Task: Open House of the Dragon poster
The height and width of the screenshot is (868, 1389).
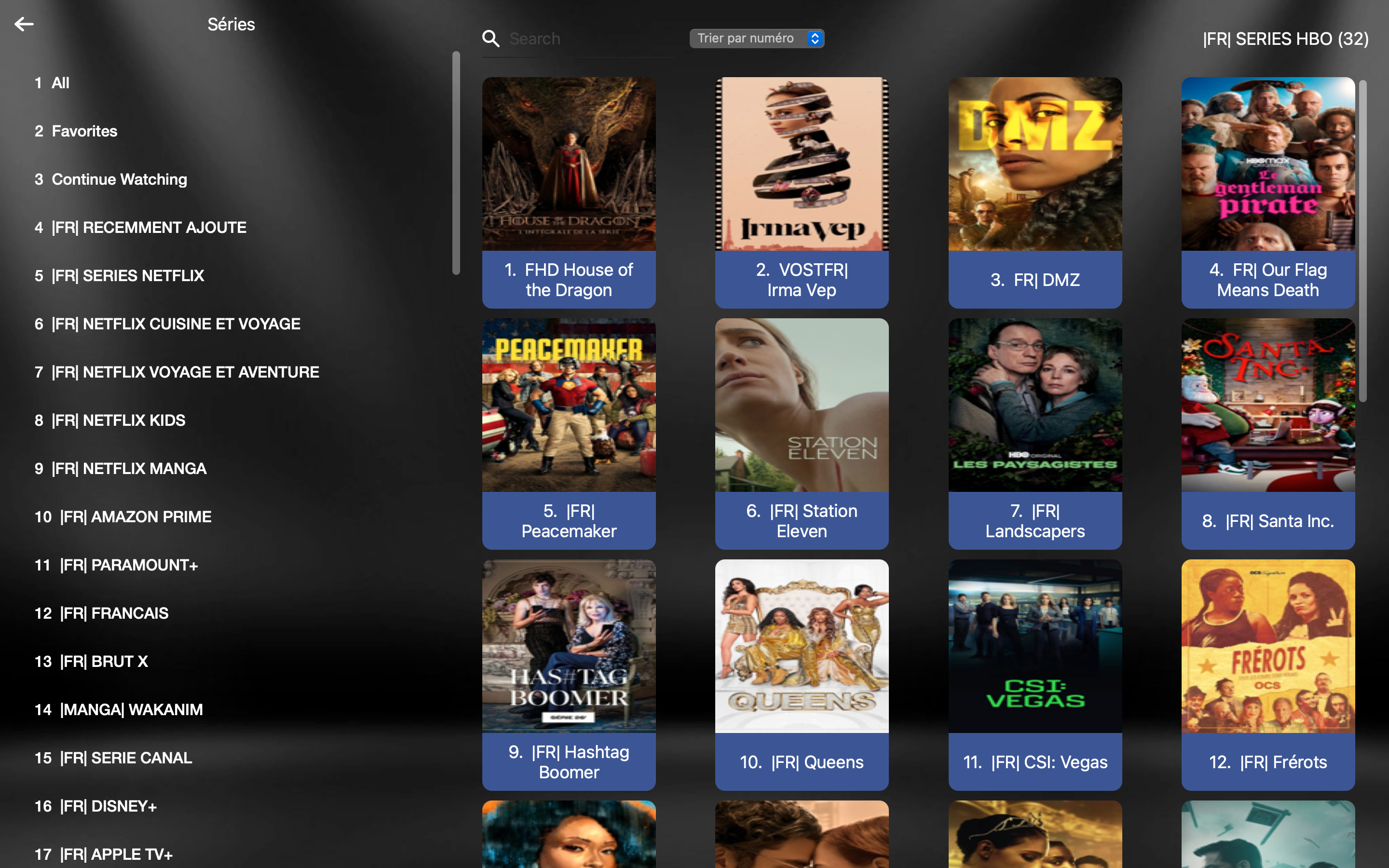Action: coord(569,163)
